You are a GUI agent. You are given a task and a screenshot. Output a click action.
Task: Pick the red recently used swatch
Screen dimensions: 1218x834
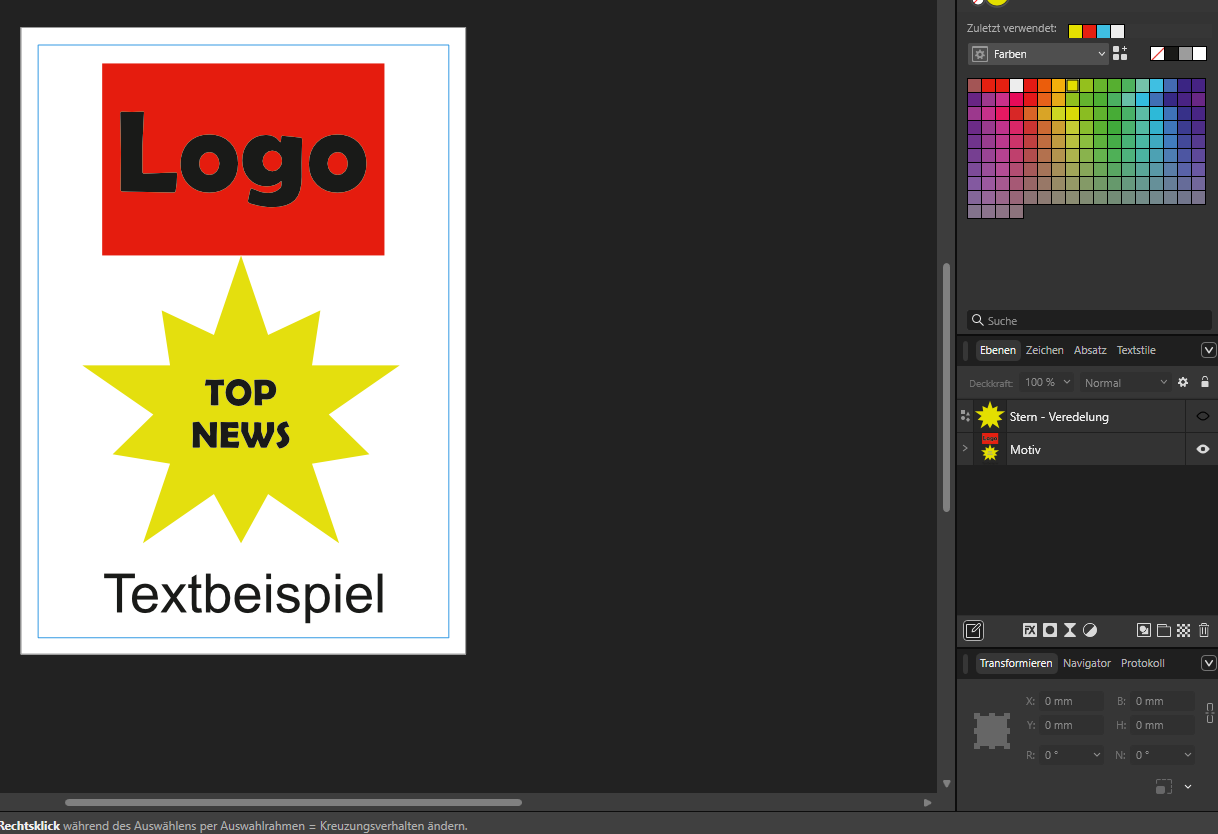[x=1089, y=31]
